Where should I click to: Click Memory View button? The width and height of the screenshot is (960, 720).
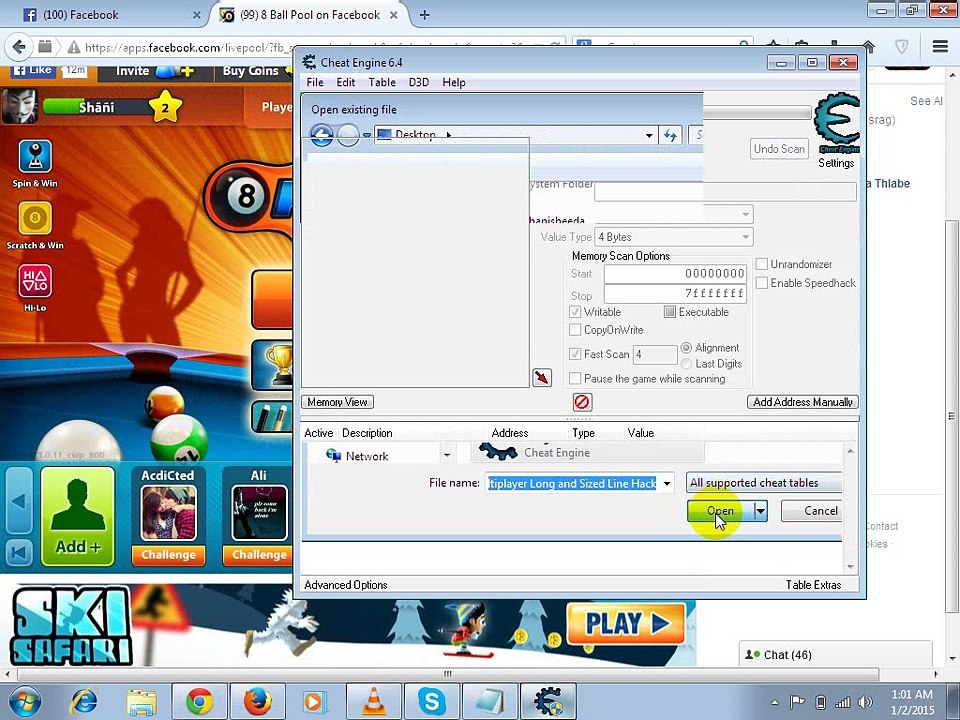[337, 402]
